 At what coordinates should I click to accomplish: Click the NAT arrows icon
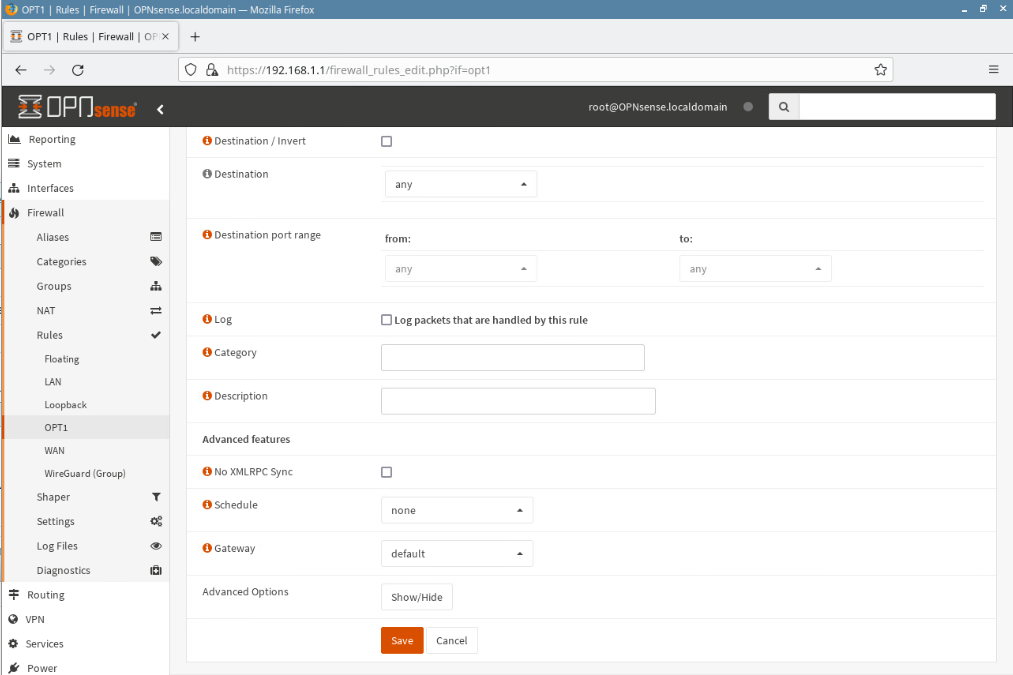click(156, 311)
